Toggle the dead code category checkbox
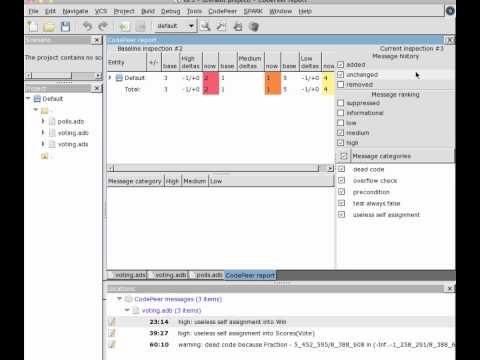 click(341, 169)
